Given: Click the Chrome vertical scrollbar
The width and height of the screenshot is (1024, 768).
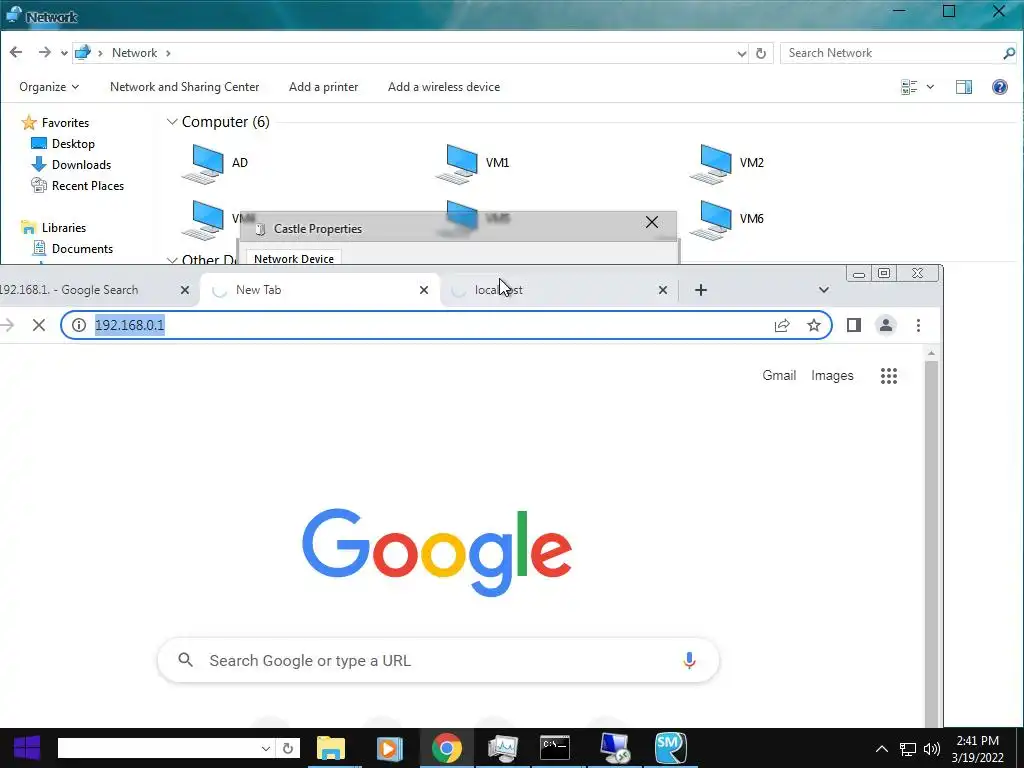Looking at the screenshot, I should point(931,542).
